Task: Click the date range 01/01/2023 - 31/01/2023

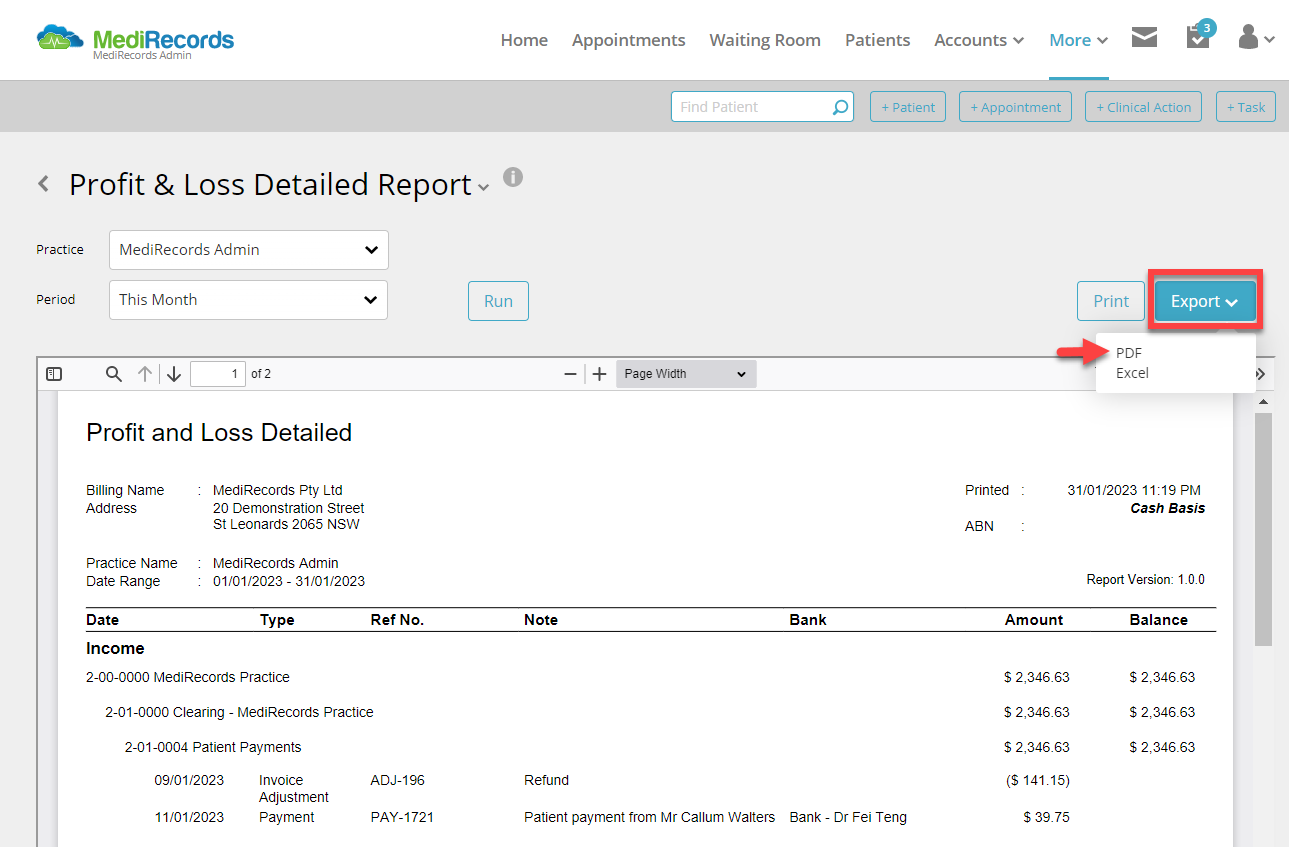Action: 289,581
